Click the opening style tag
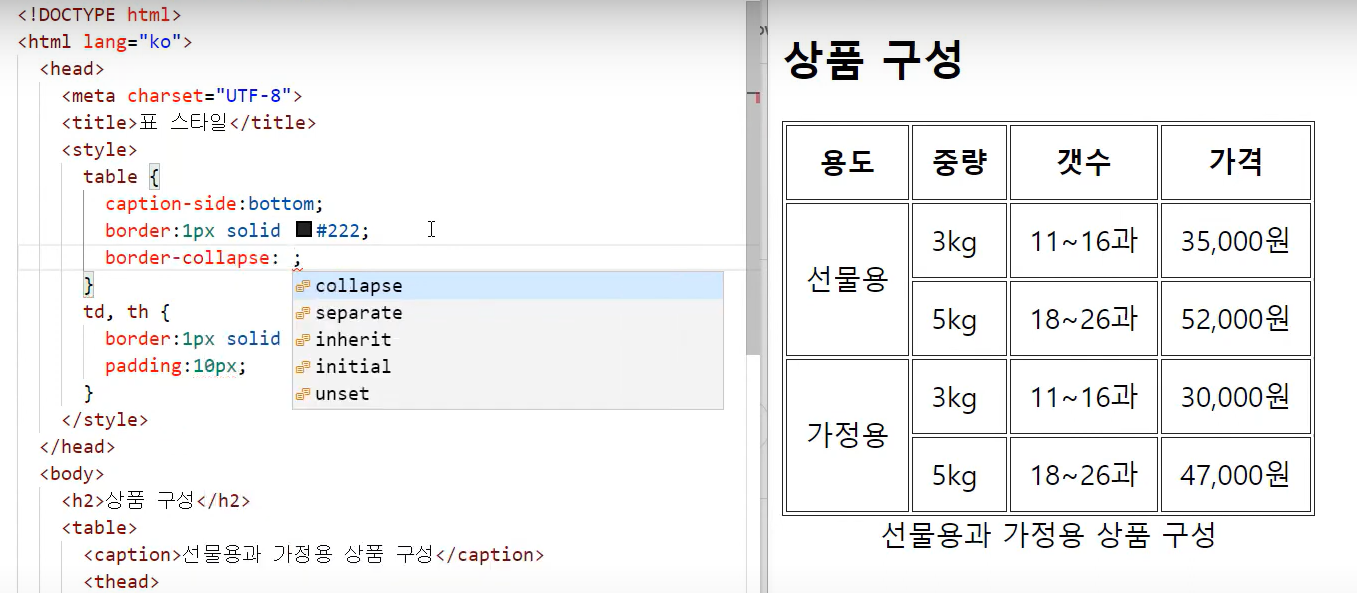 click(100, 150)
